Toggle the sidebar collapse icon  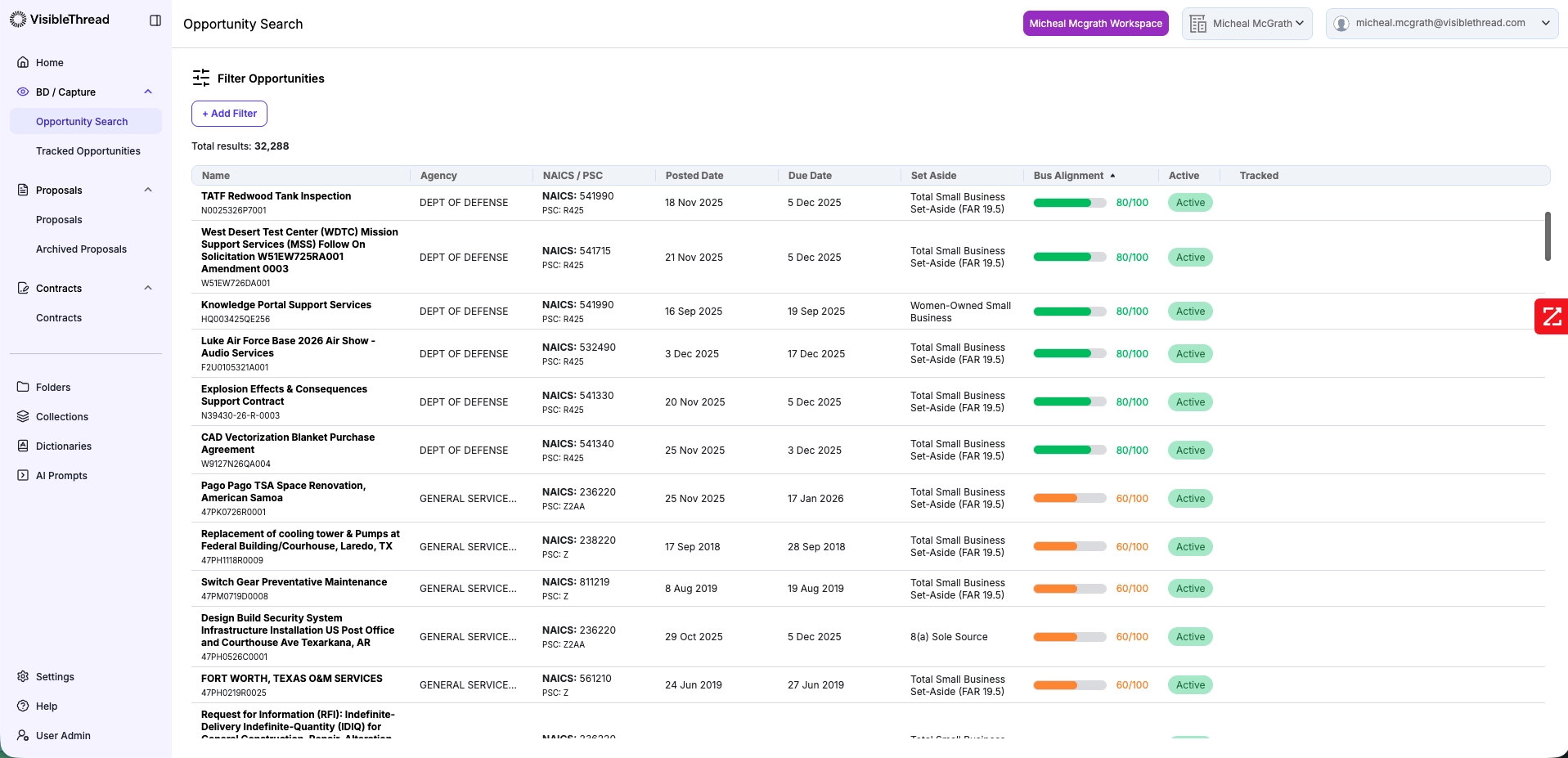point(155,20)
